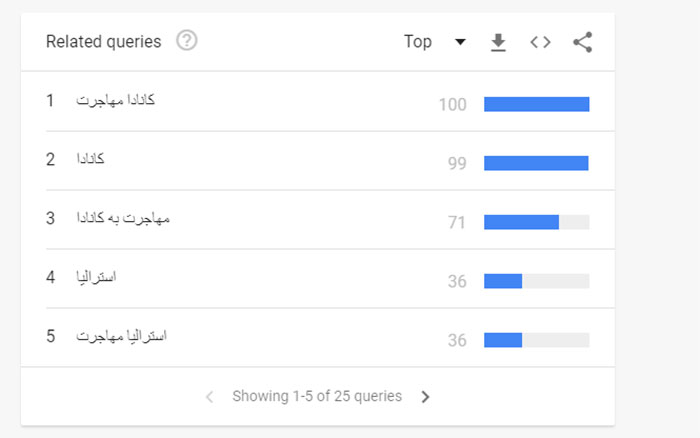The height and width of the screenshot is (438, 700).
Task: Share the Related queries card
Action: pyautogui.click(x=583, y=42)
